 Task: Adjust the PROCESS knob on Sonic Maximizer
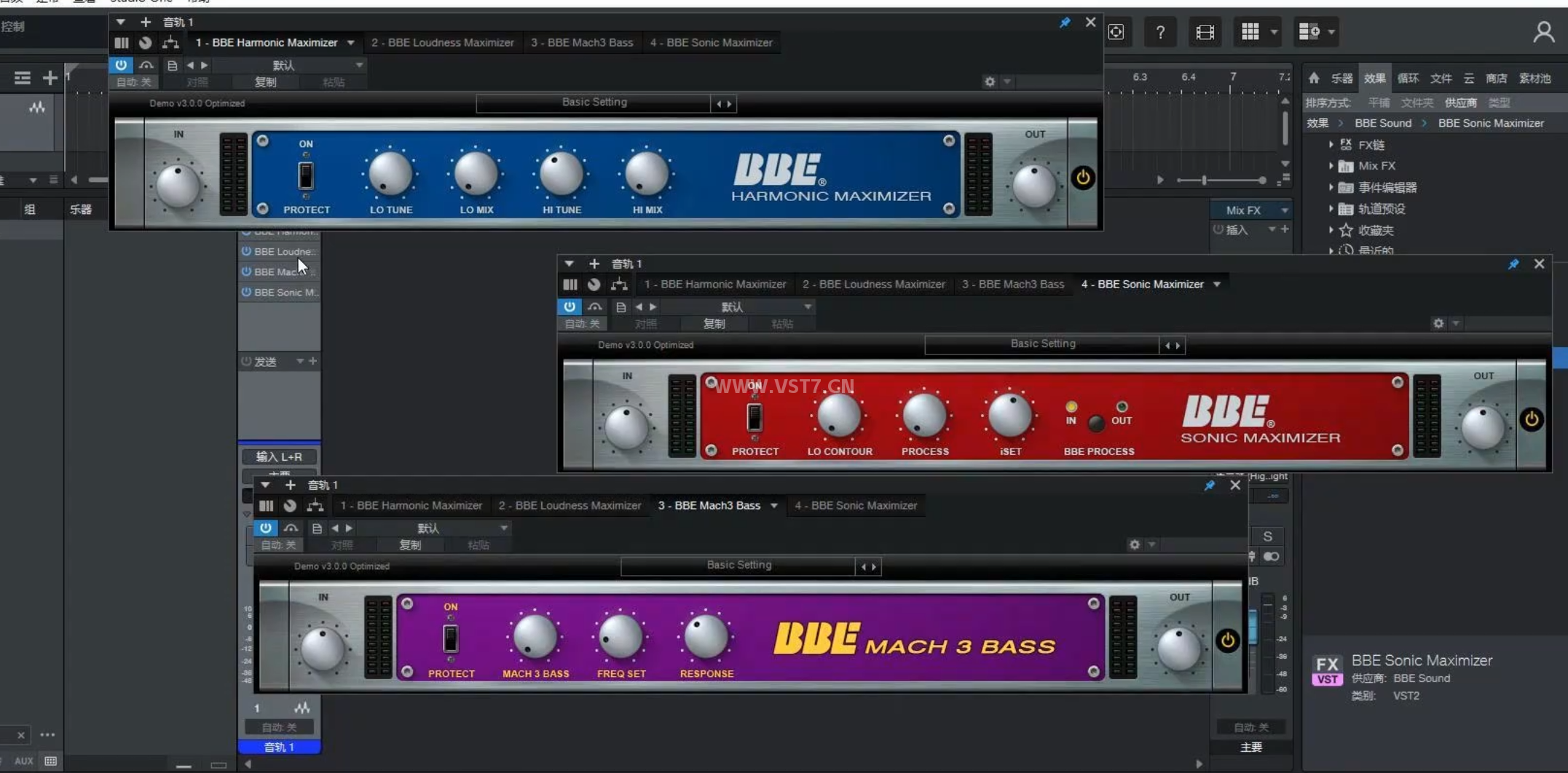[924, 416]
